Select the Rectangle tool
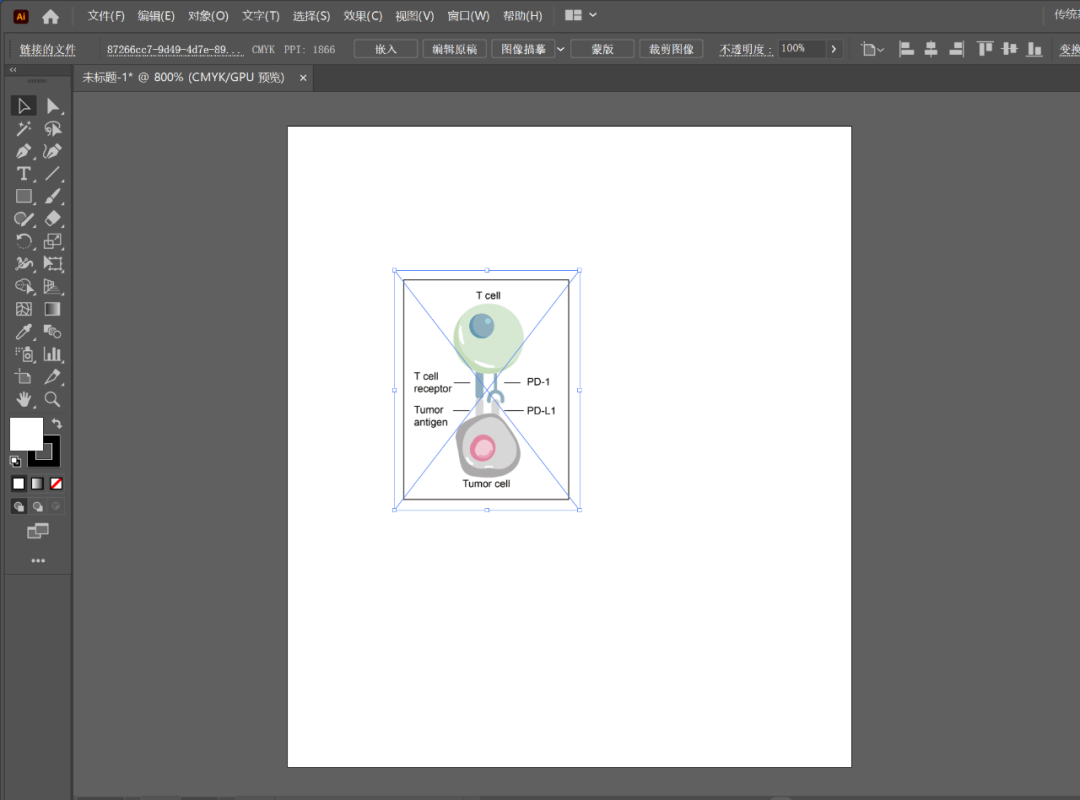This screenshot has height=800, width=1080. coord(24,197)
